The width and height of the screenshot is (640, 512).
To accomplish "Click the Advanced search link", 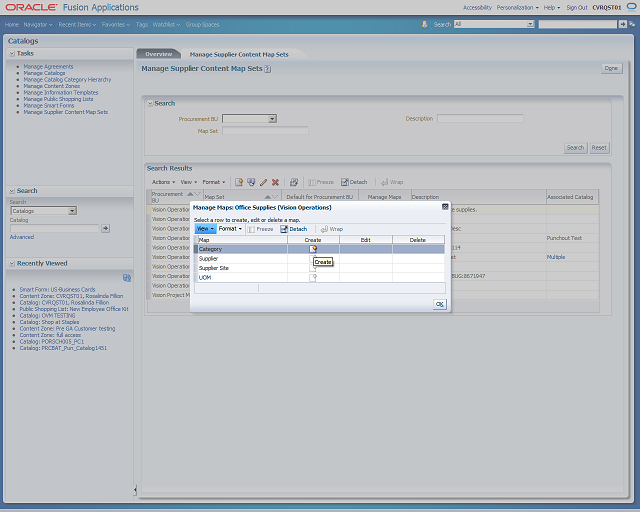I will tap(22, 237).
